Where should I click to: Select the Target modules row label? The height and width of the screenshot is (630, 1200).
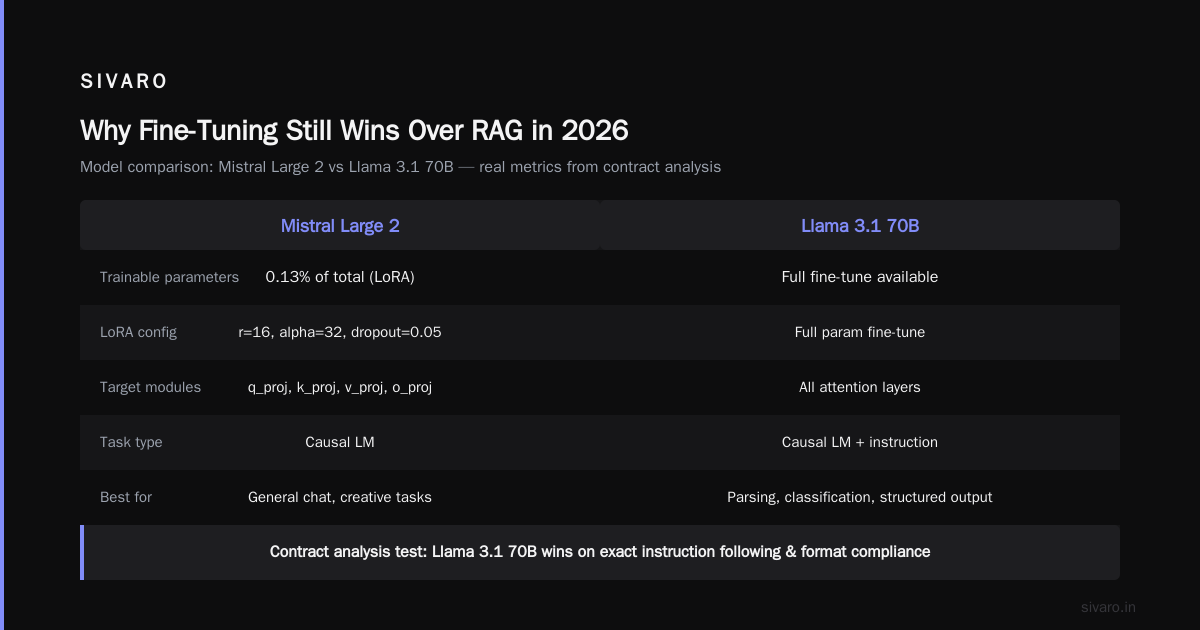pos(150,387)
